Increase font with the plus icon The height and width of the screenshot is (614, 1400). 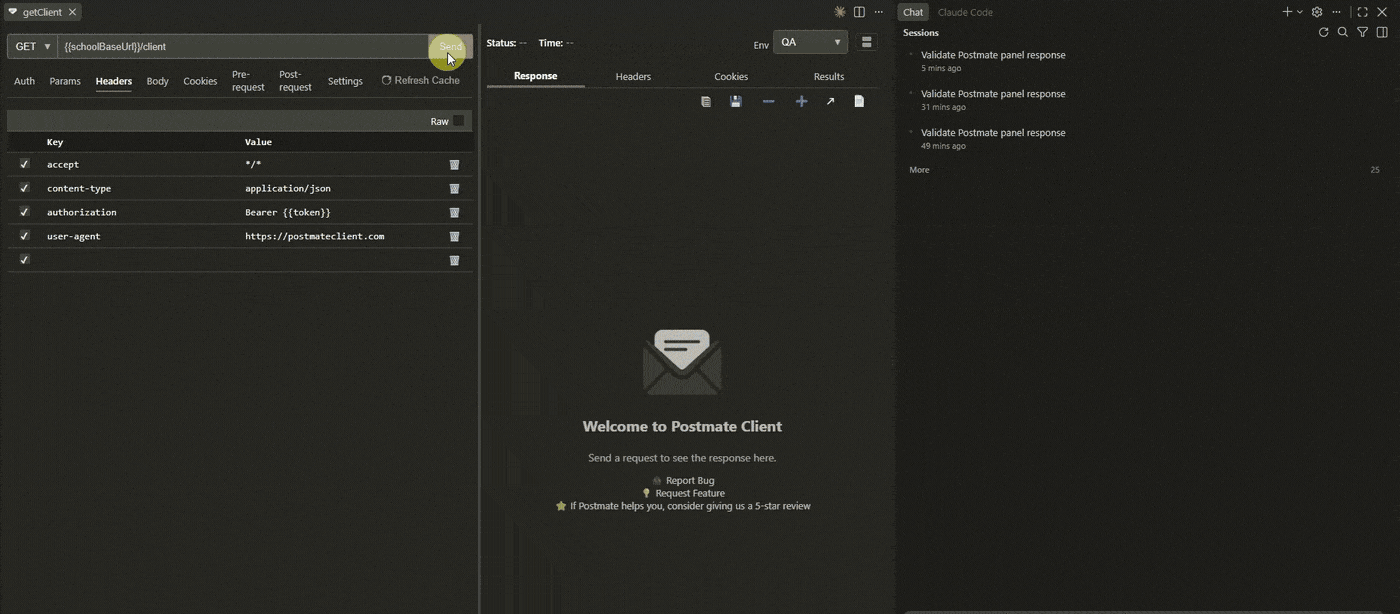click(801, 101)
